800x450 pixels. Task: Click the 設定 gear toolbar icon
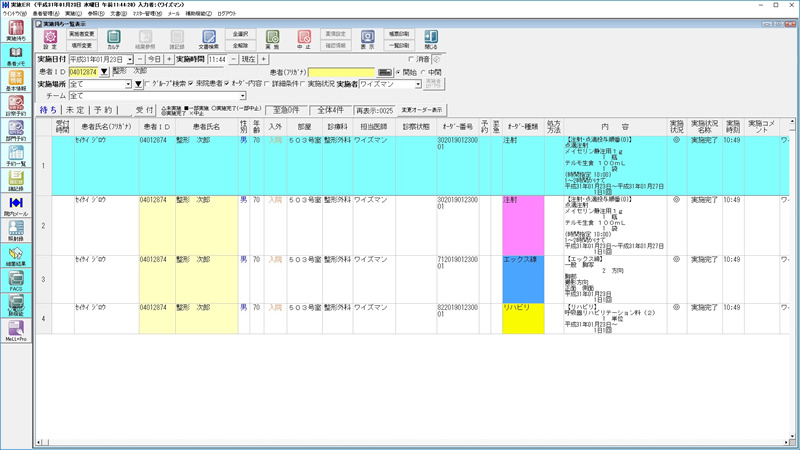[x=50, y=39]
